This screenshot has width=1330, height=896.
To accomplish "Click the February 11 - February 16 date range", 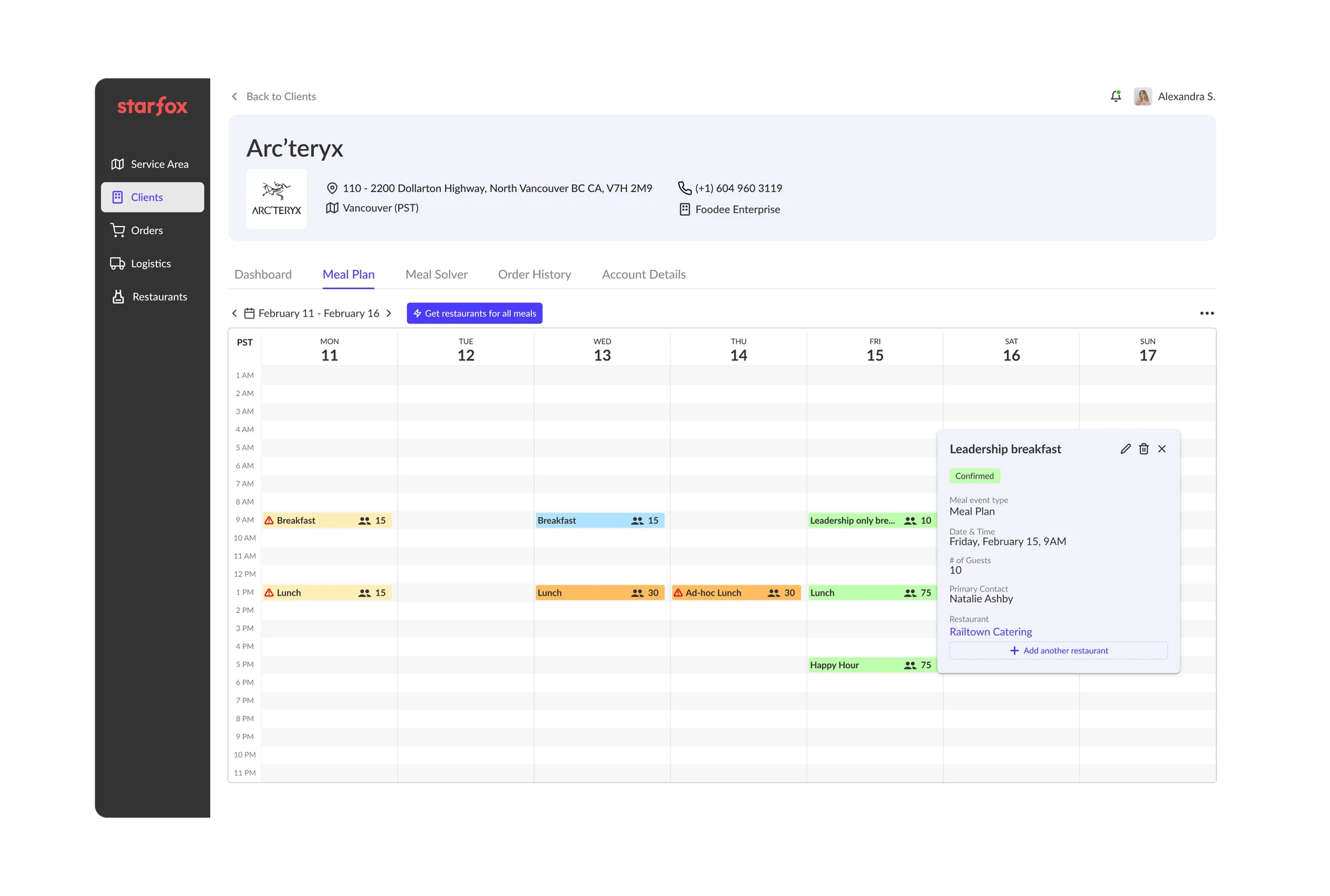I will click(x=319, y=313).
